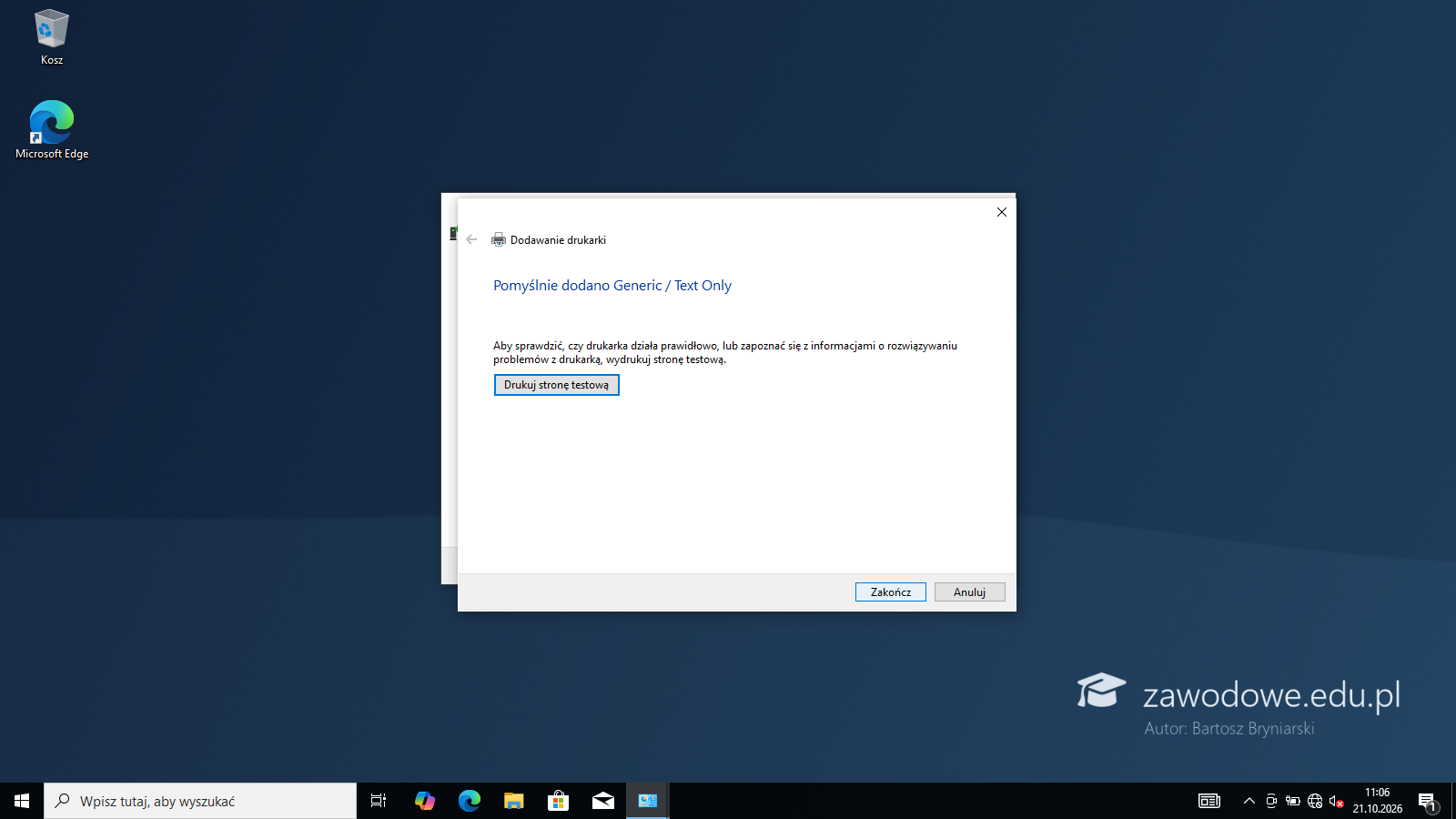Open Task View from the taskbar

click(379, 801)
